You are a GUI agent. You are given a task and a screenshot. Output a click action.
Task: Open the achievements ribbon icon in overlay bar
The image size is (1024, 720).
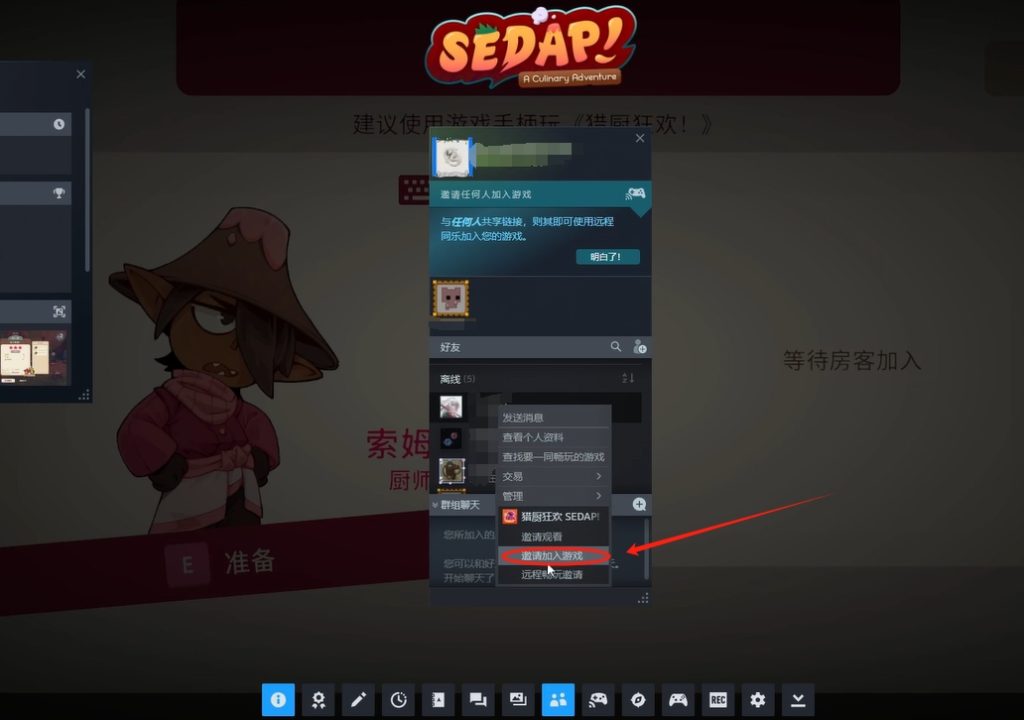(x=318, y=700)
